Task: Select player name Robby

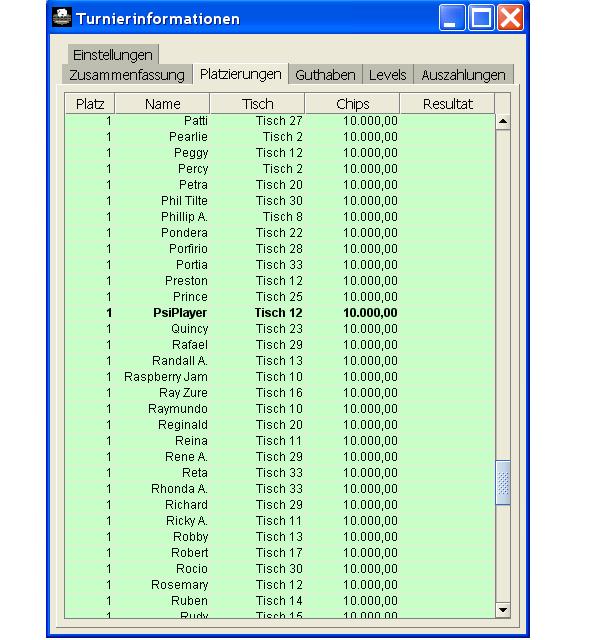Action: coord(191,536)
